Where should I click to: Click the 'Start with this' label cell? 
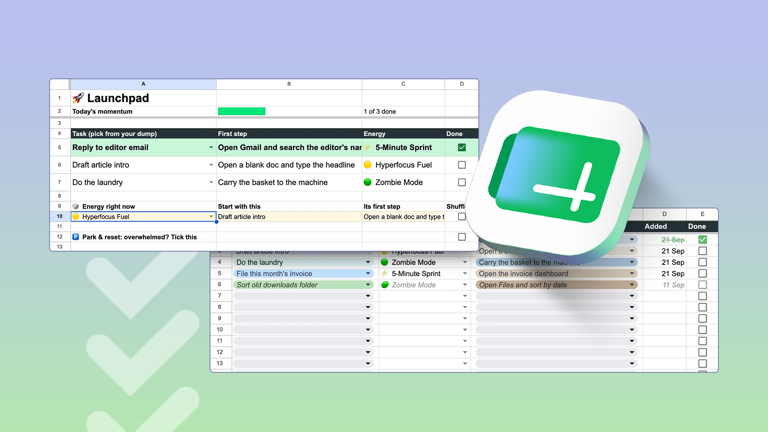pos(289,207)
